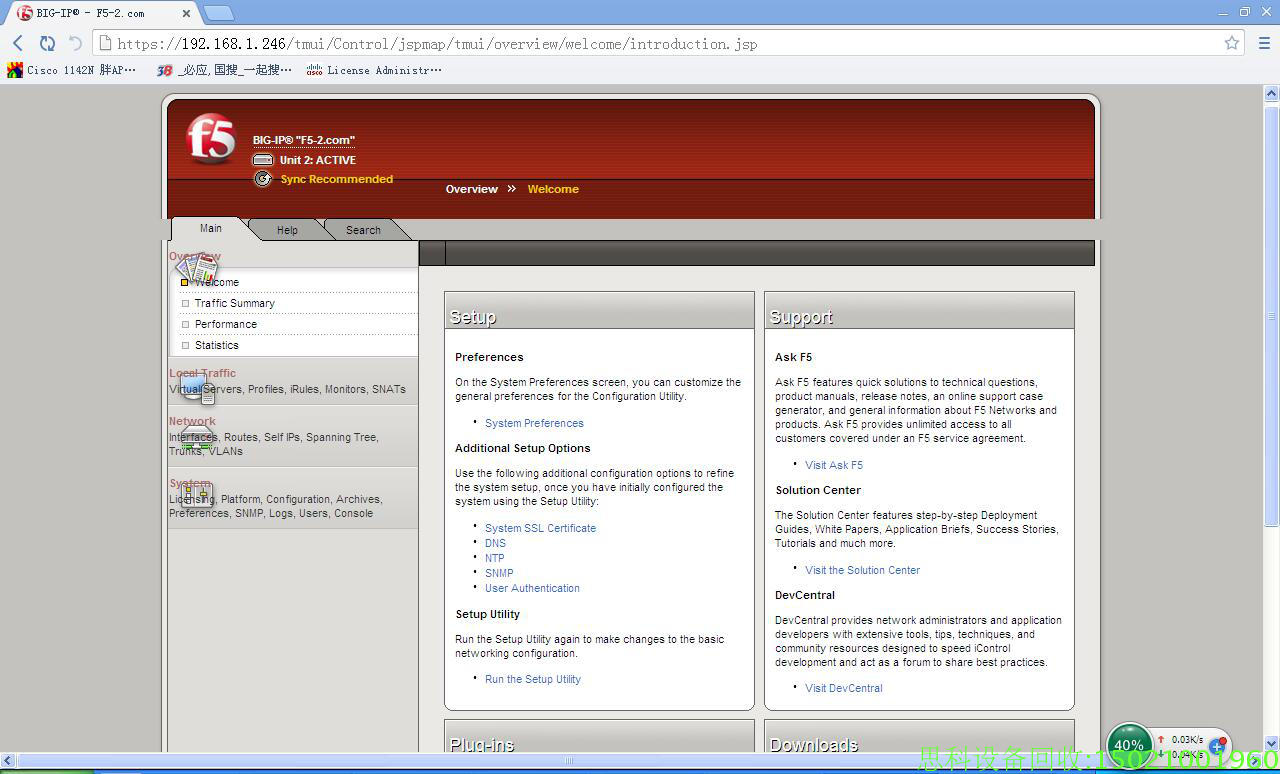Click the Additional Setup Options subheading
This screenshot has height=774, width=1280.
[523, 448]
